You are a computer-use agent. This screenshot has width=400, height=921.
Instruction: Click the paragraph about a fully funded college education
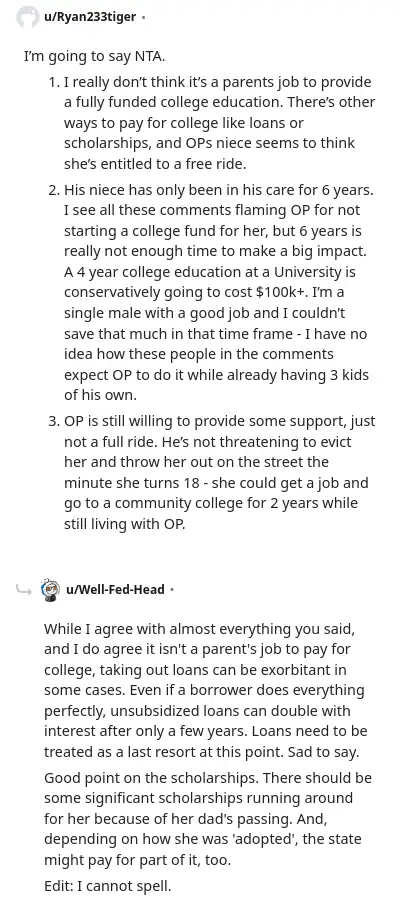pos(219,123)
